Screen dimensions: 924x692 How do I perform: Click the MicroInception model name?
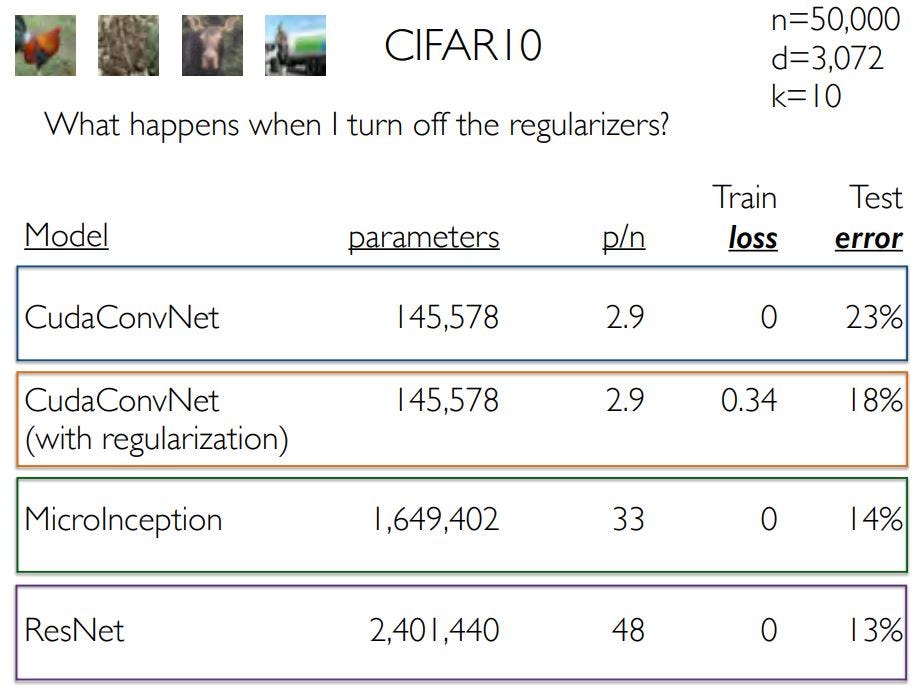click(x=123, y=520)
